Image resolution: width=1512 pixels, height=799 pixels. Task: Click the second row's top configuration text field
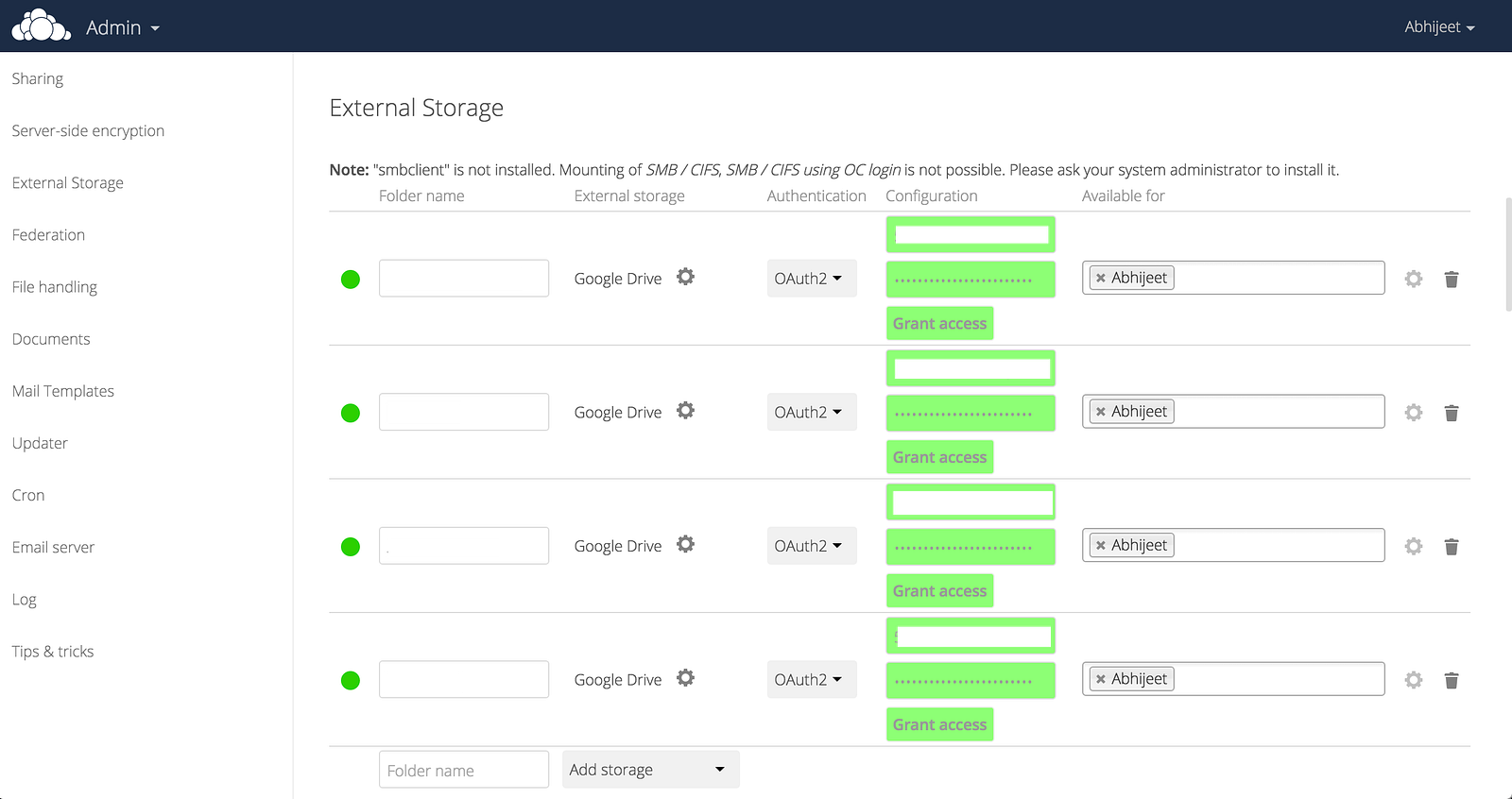coord(971,368)
